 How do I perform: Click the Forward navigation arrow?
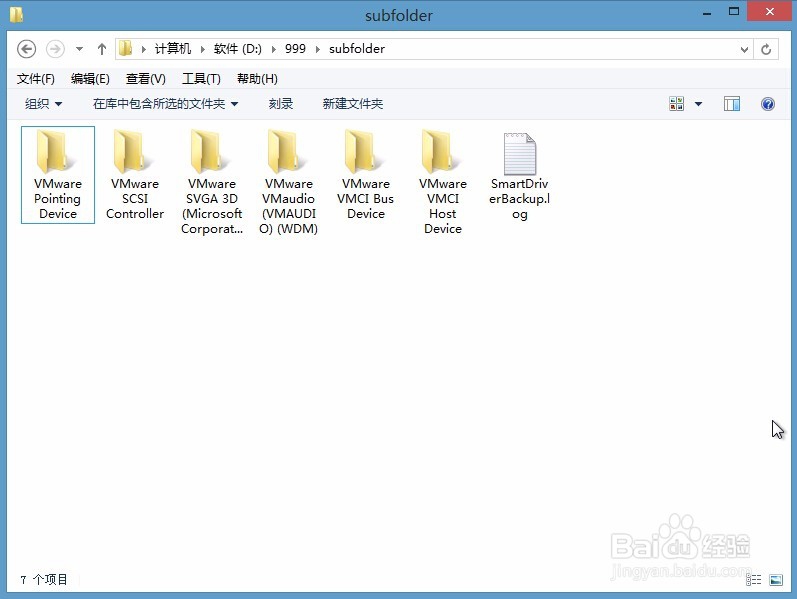click(x=55, y=49)
